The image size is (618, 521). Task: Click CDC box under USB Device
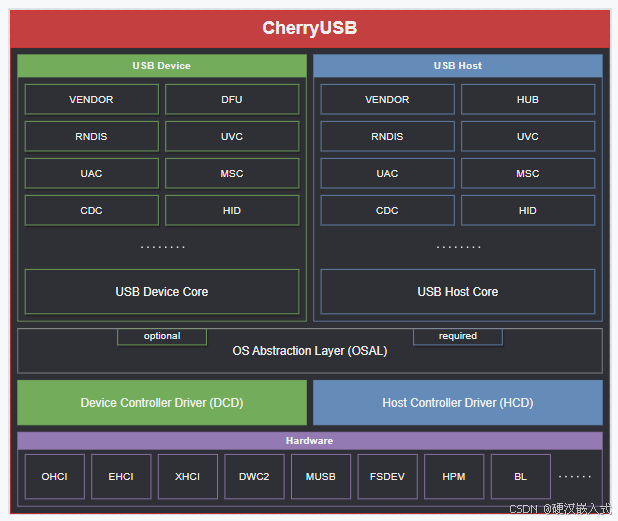tap(91, 210)
